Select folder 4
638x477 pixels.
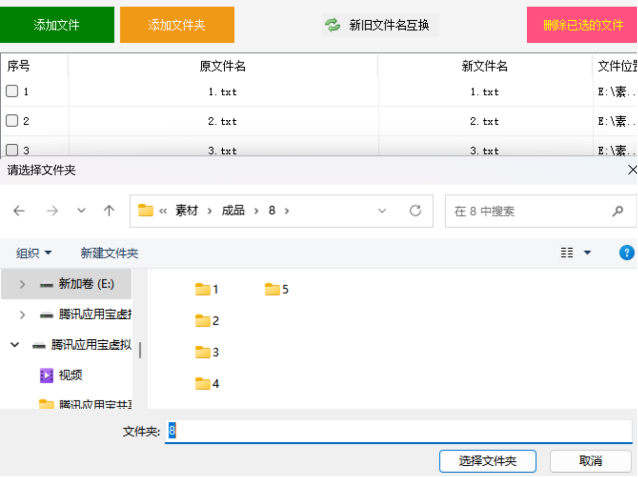pyautogui.click(x=207, y=383)
